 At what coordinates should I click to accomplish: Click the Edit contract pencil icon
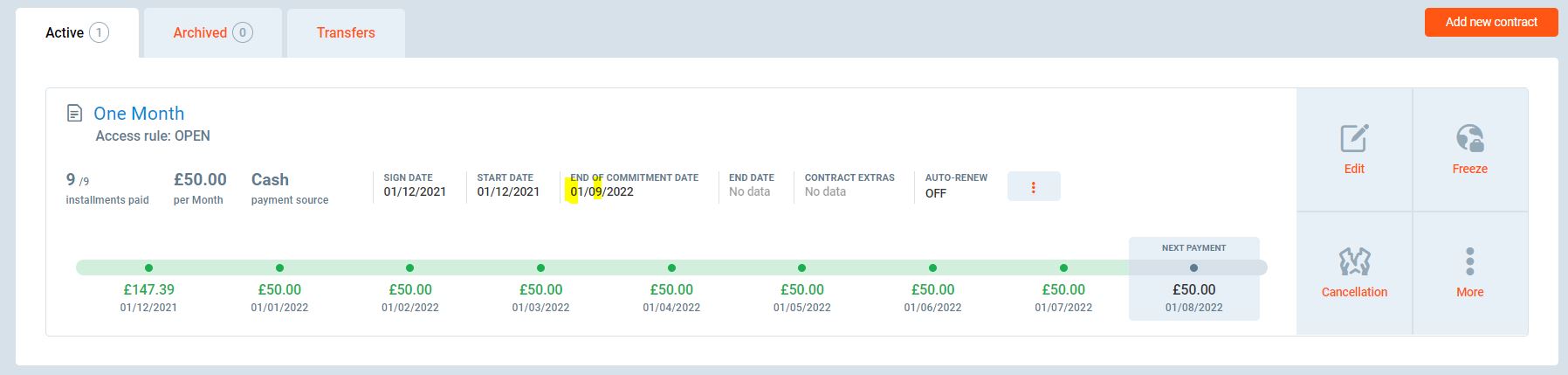[1354, 139]
